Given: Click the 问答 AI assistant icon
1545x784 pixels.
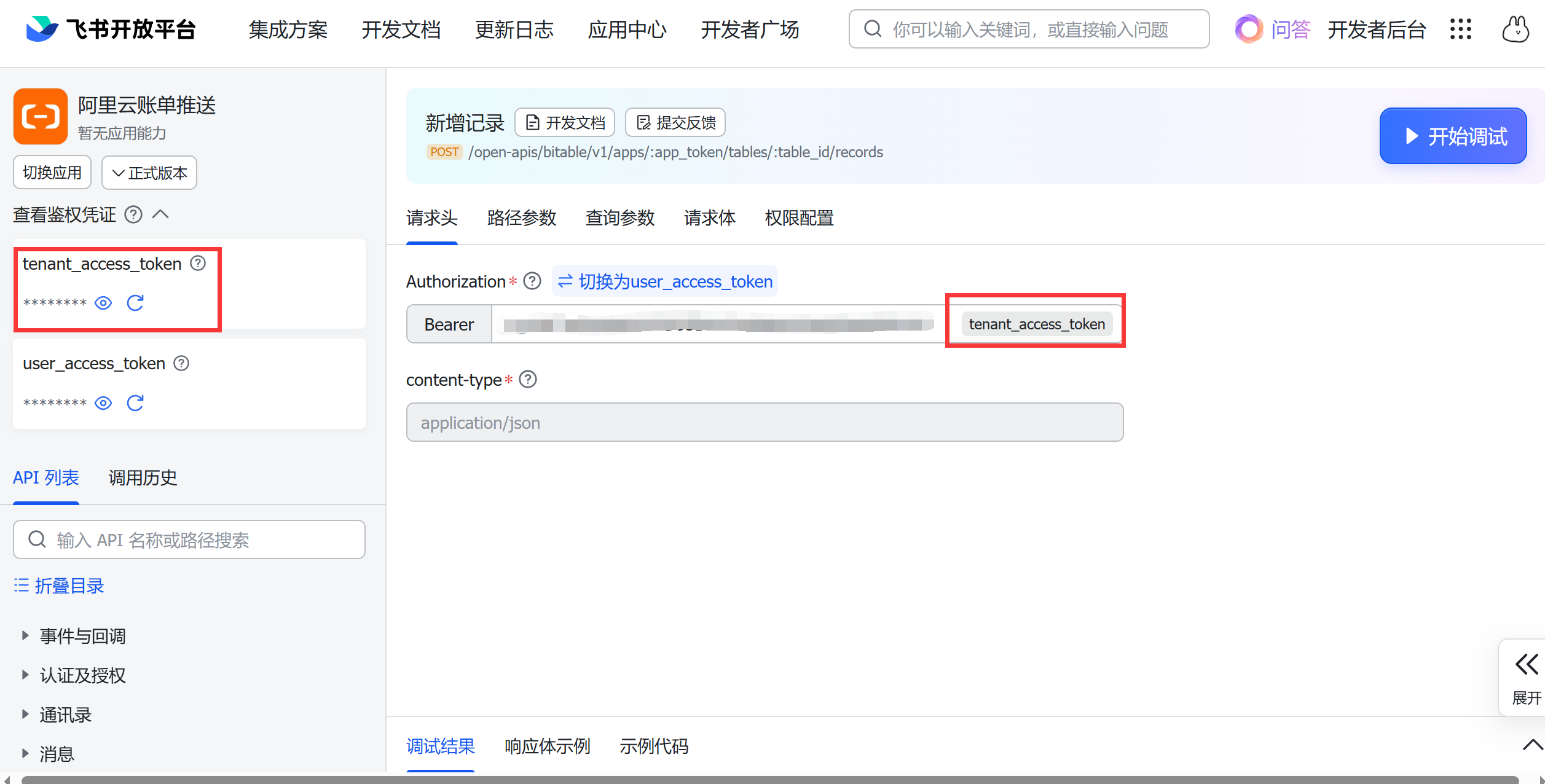Looking at the screenshot, I should pyautogui.click(x=1249, y=29).
